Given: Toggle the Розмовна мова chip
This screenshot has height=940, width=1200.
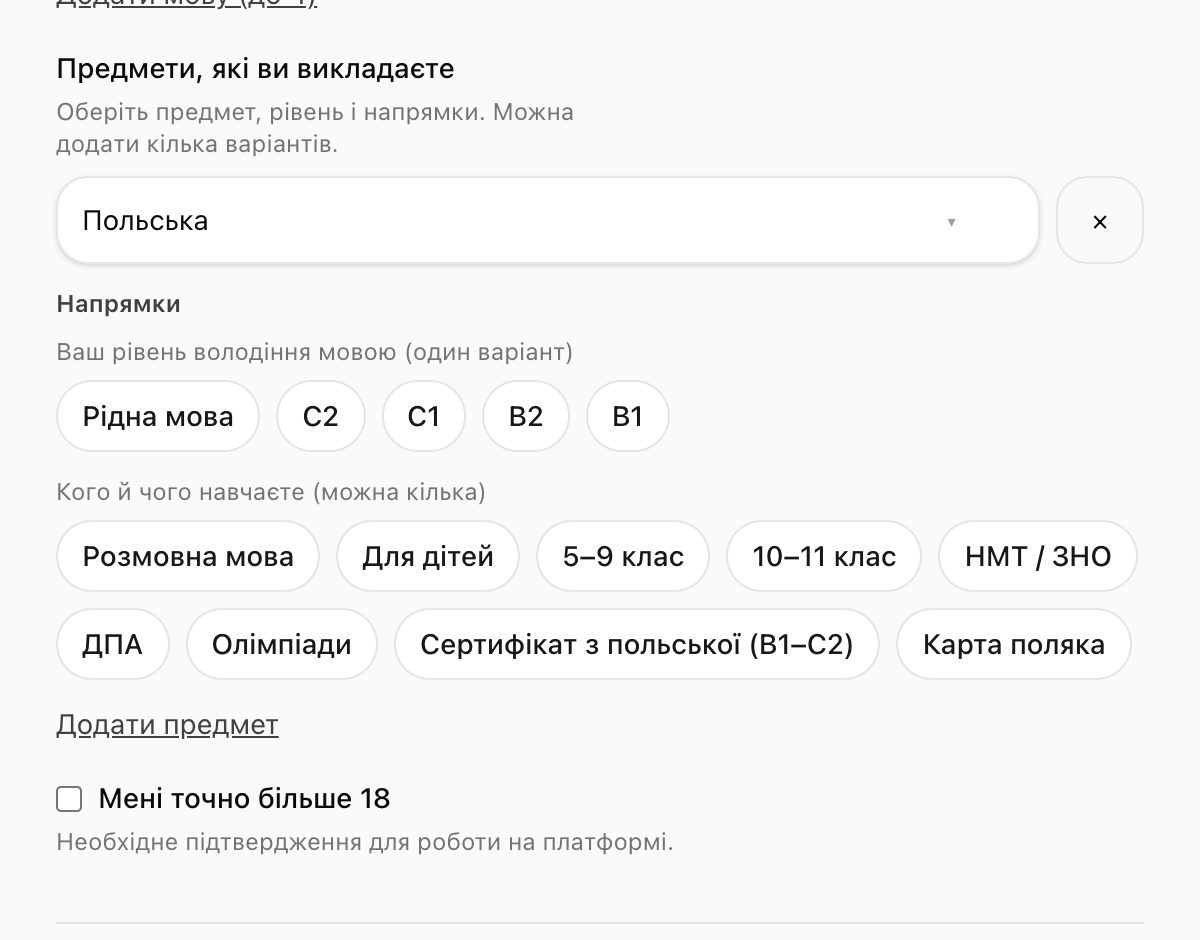Looking at the screenshot, I should pos(188,556).
